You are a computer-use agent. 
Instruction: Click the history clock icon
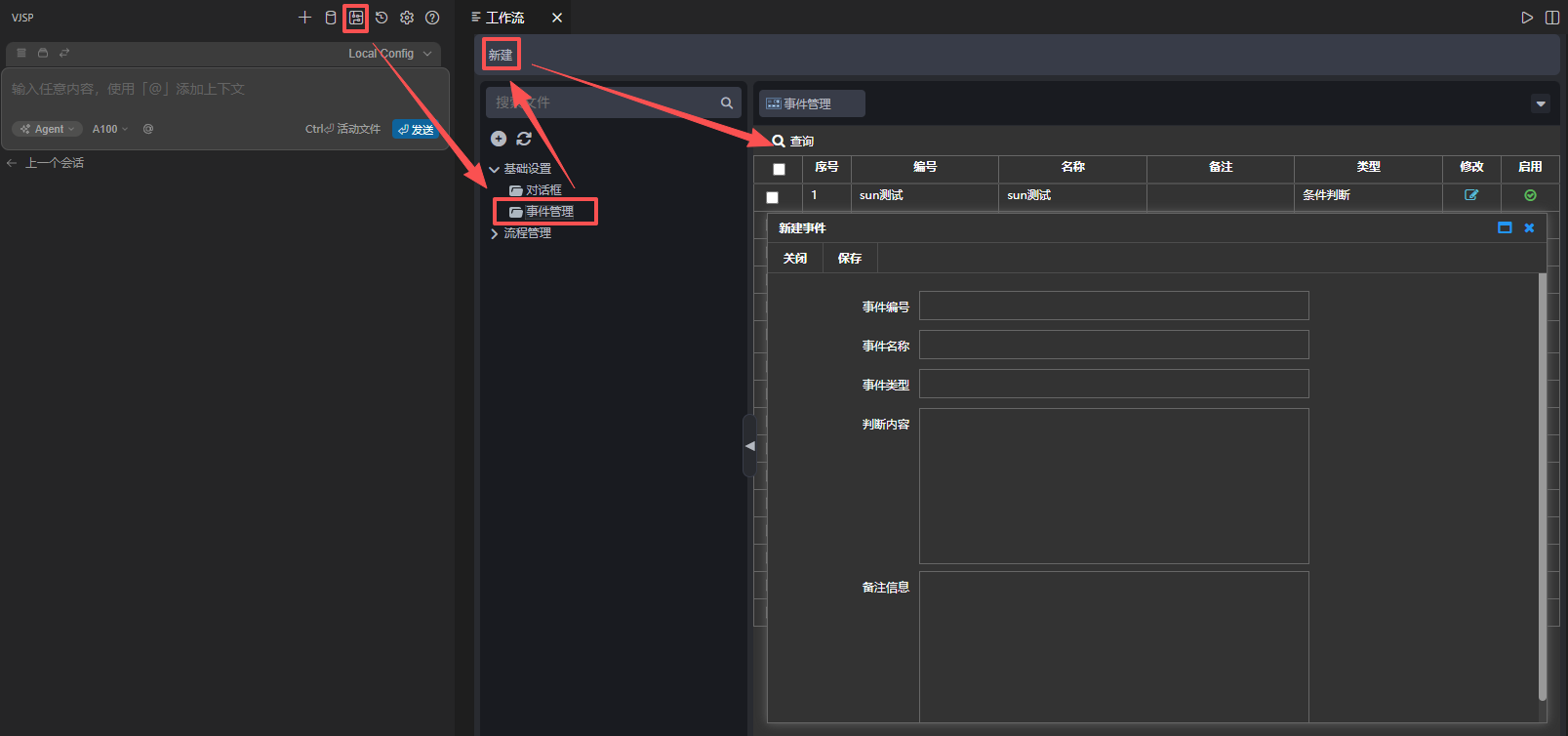point(382,18)
